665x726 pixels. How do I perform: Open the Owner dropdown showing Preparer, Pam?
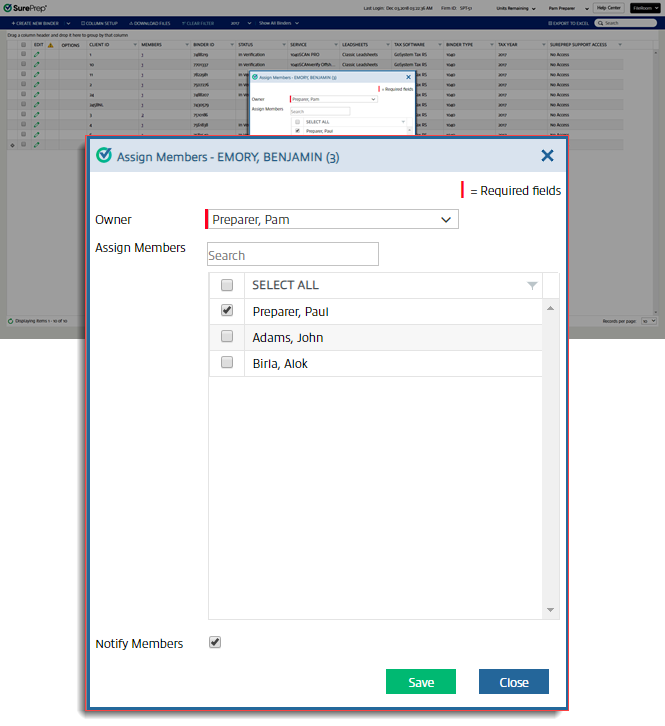pos(332,219)
